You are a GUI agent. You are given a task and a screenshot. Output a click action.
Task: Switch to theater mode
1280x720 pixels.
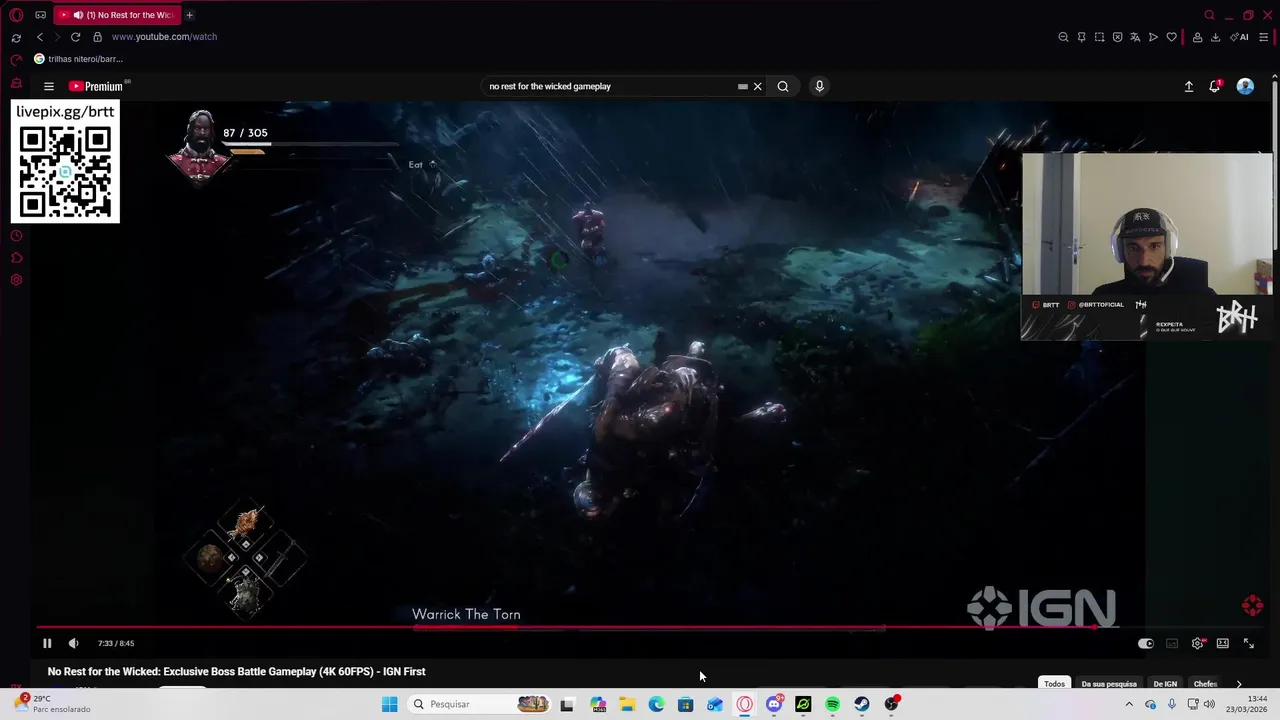(1223, 643)
